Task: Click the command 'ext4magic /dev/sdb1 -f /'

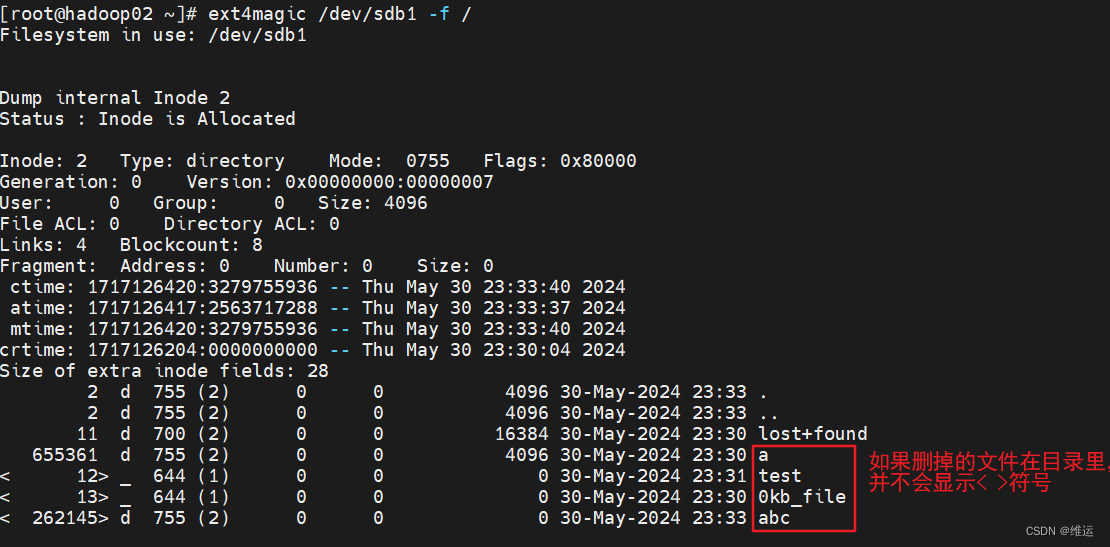Action: pyautogui.click(x=339, y=14)
